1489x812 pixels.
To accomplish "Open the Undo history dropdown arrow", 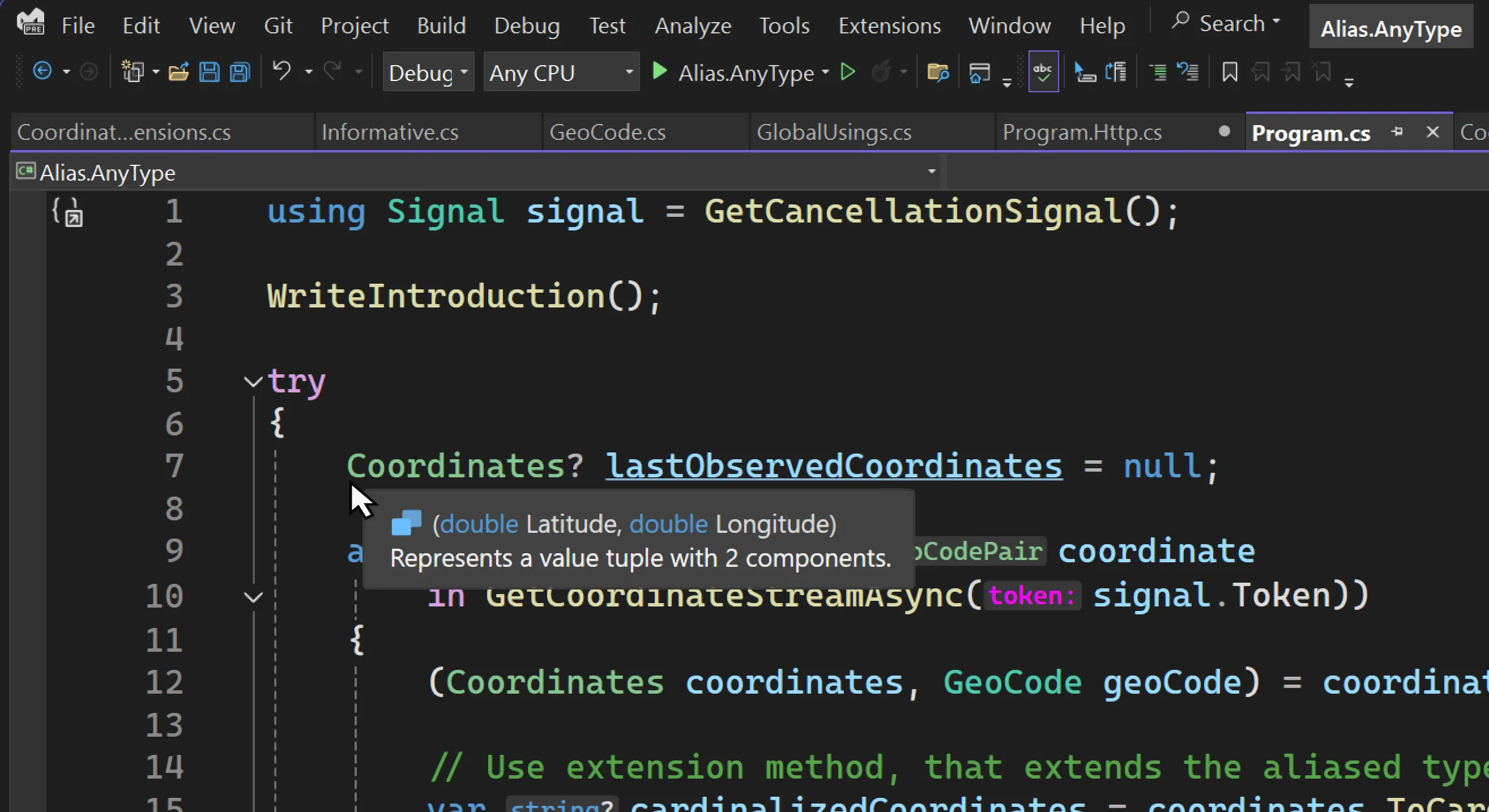I will (x=309, y=72).
